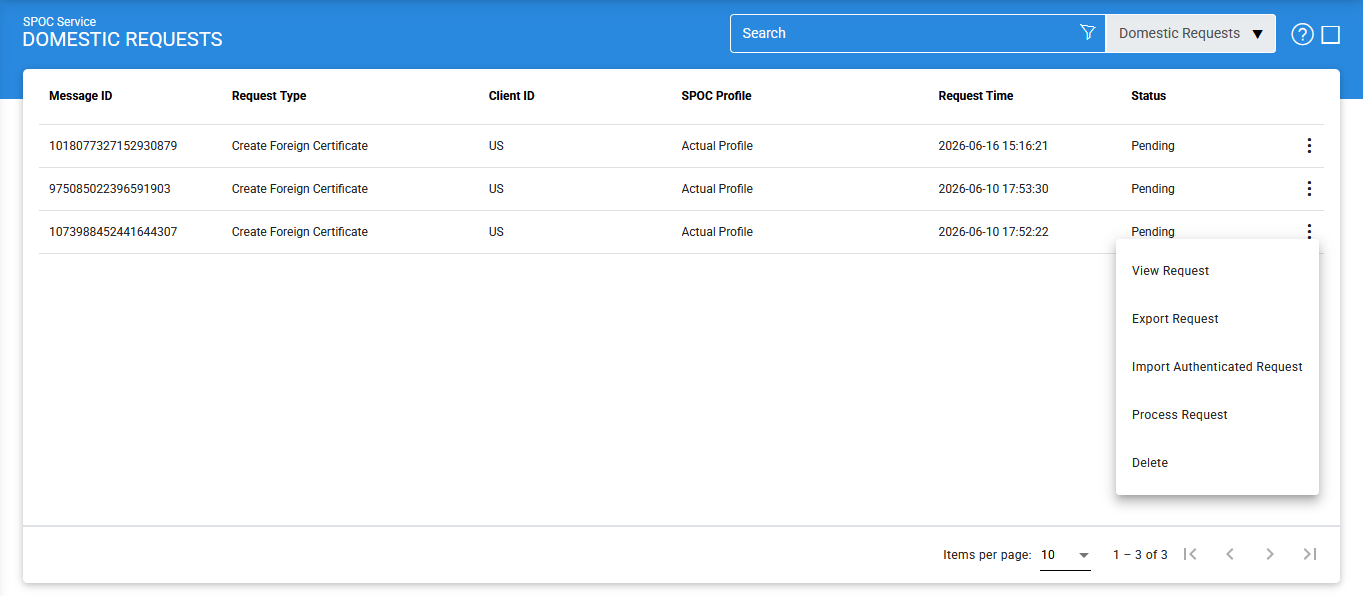Click Pending status of message 1018077327152930879
The image size is (1363, 596).
1153,146
